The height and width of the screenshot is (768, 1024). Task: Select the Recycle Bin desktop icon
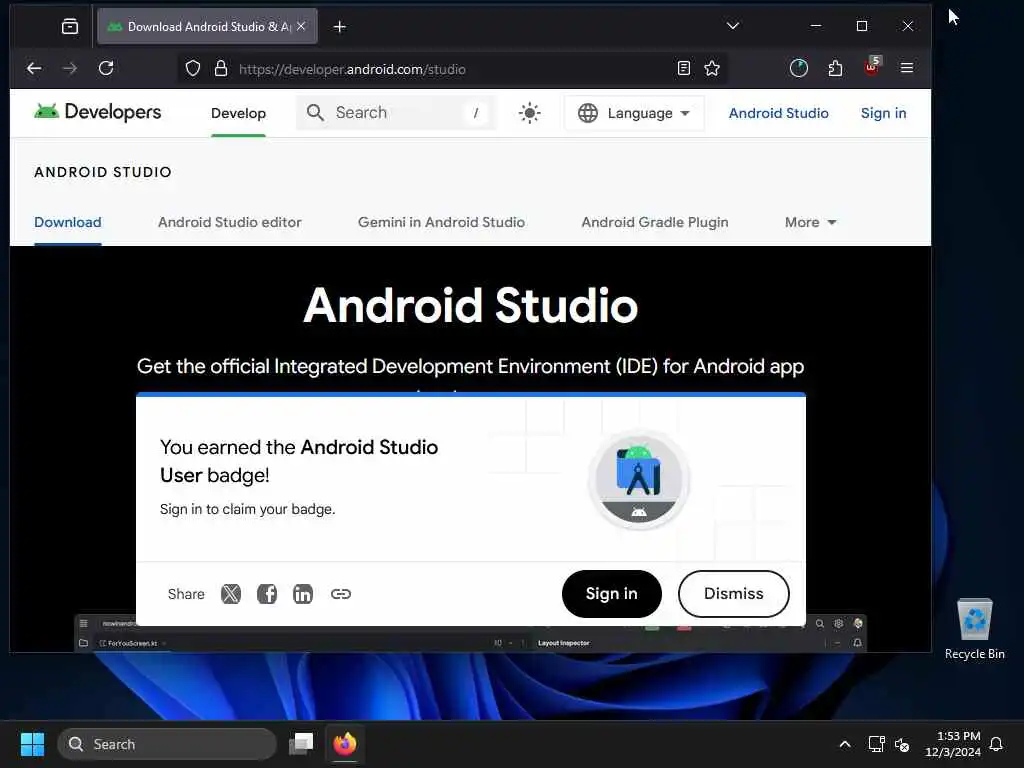[x=974, y=629]
